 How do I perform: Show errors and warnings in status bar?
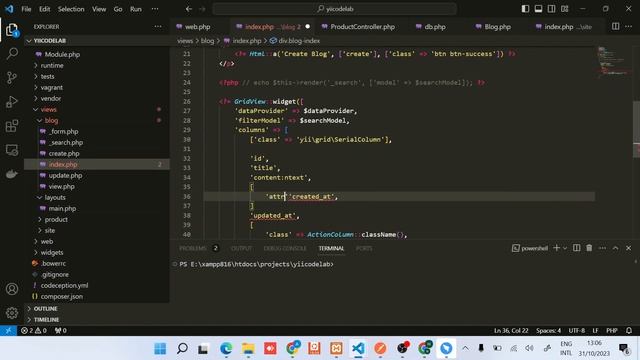point(34,331)
